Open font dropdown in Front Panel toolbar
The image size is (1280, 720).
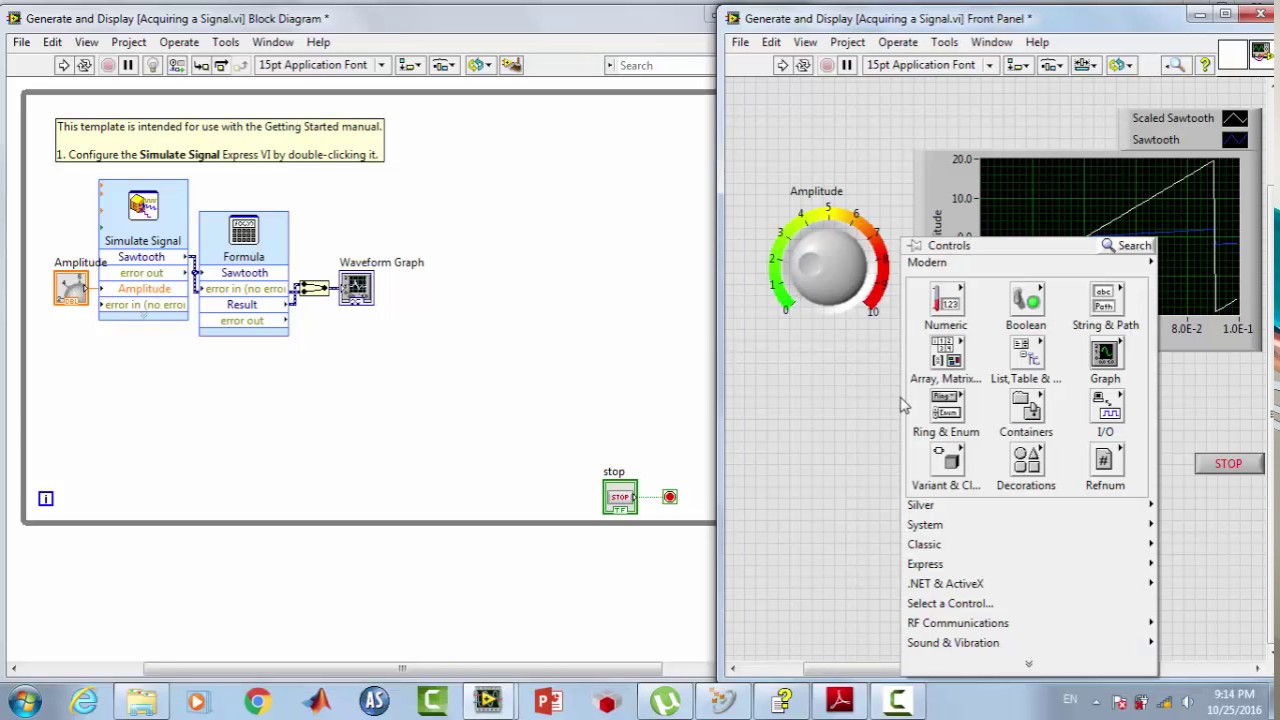click(x=931, y=65)
